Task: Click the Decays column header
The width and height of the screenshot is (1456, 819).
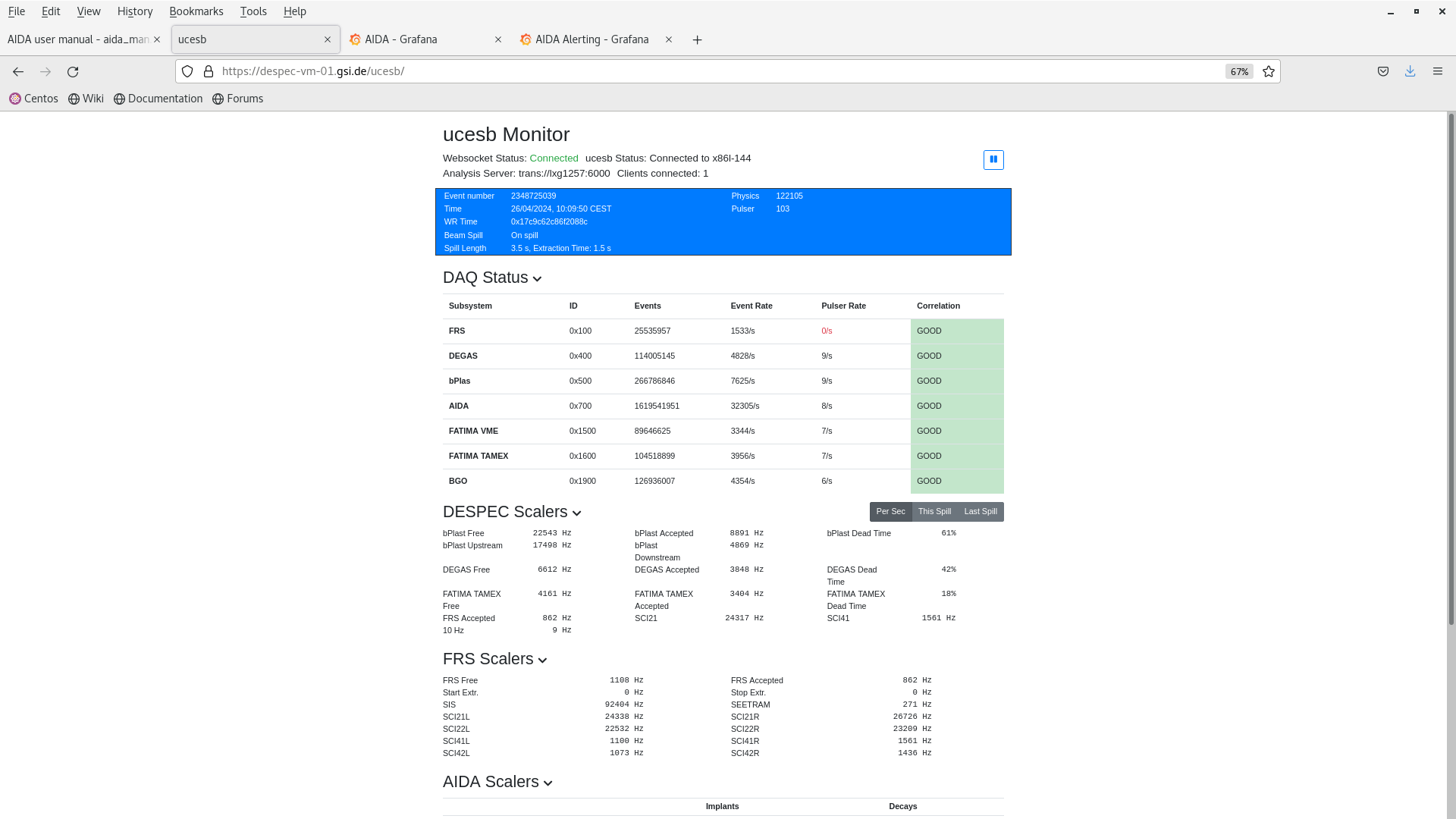Action: [x=902, y=807]
